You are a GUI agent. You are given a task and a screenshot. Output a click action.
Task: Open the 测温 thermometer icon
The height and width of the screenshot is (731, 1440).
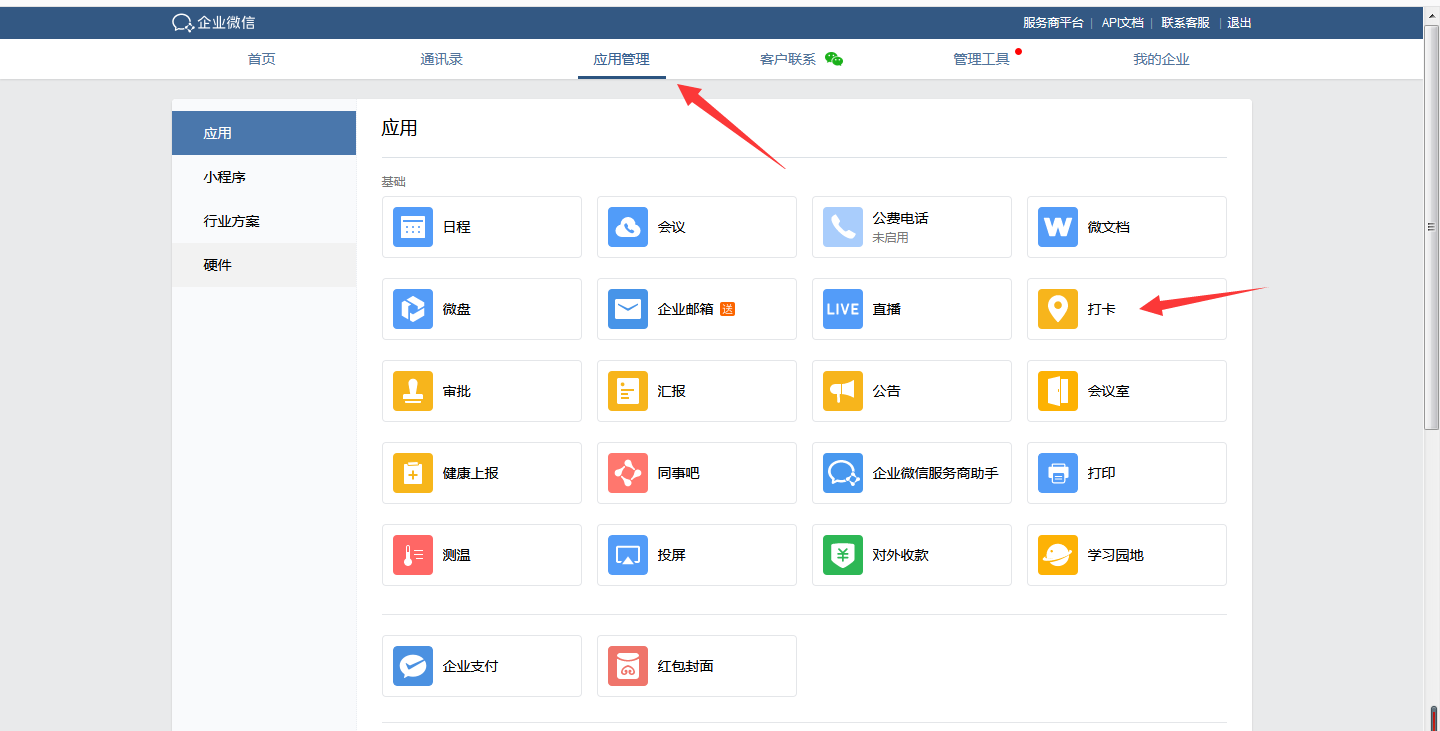(413, 555)
